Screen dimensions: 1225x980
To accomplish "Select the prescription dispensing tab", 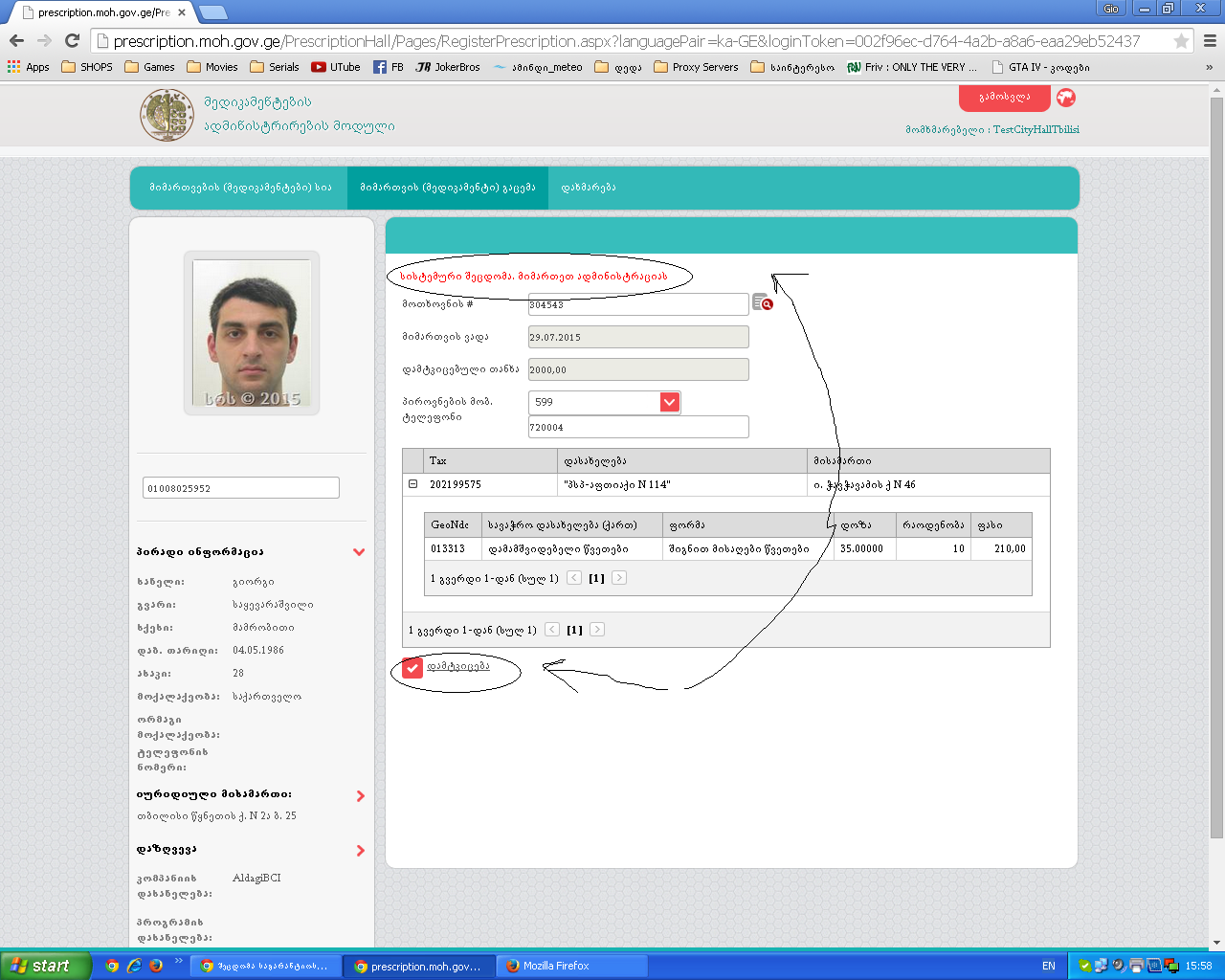I will tap(447, 188).
